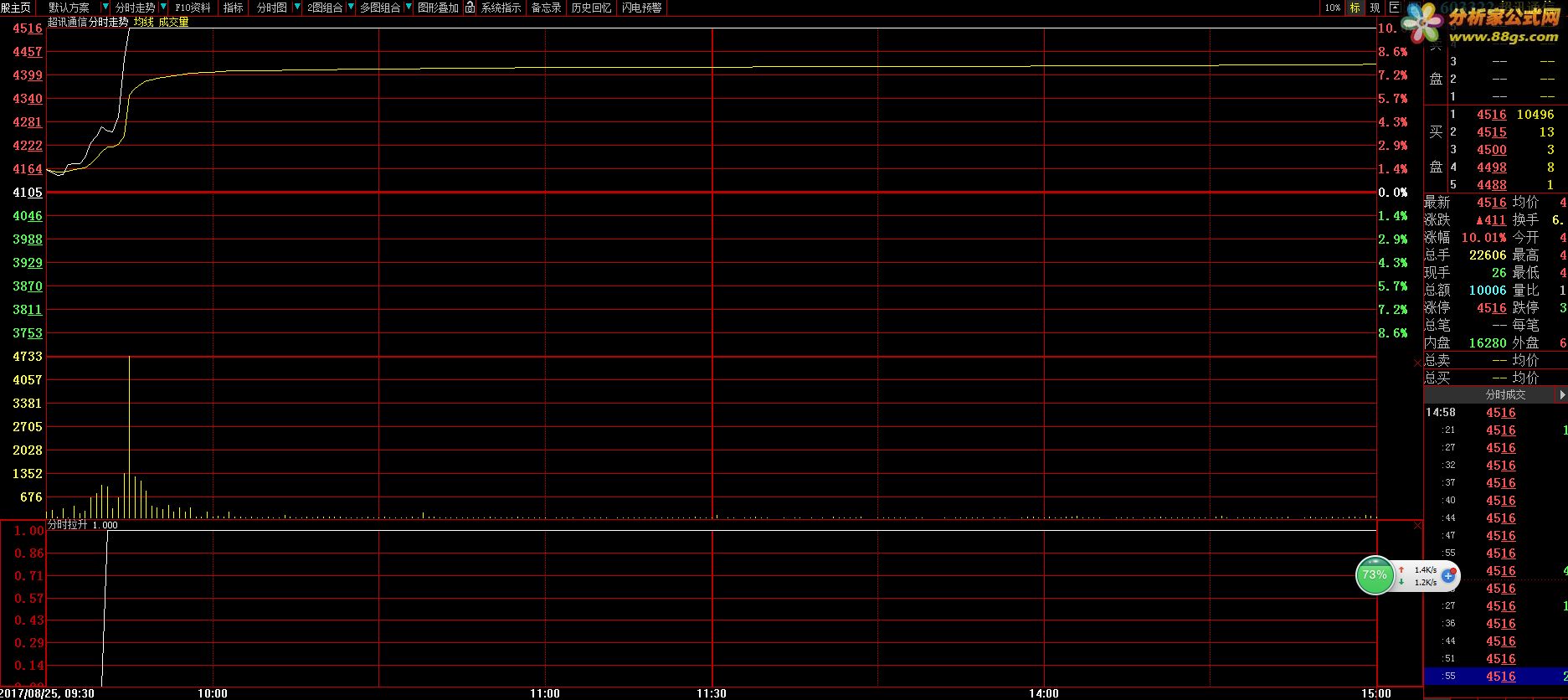Expand dropdown arrow after 分时走势
Viewport: 1568px width, 700px height.
click(x=163, y=8)
